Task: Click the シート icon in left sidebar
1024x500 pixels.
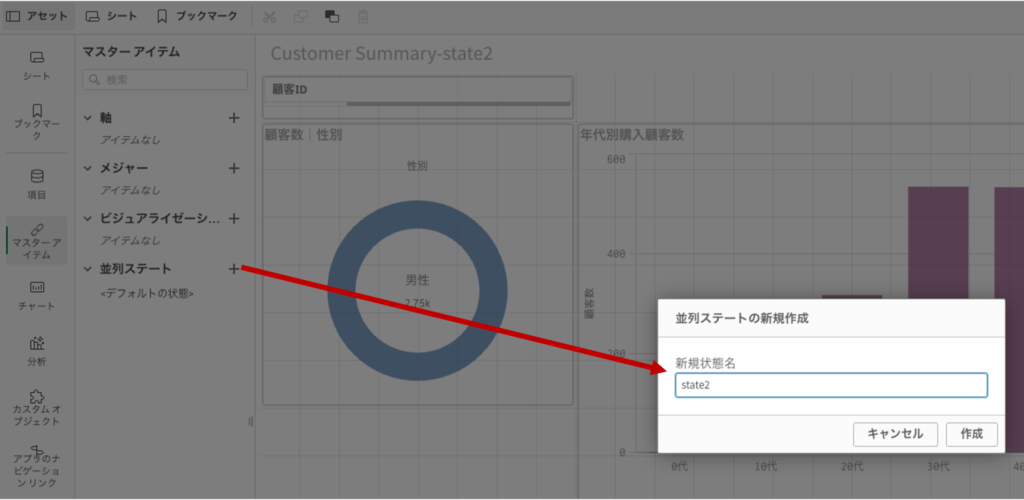Action: click(x=37, y=58)
